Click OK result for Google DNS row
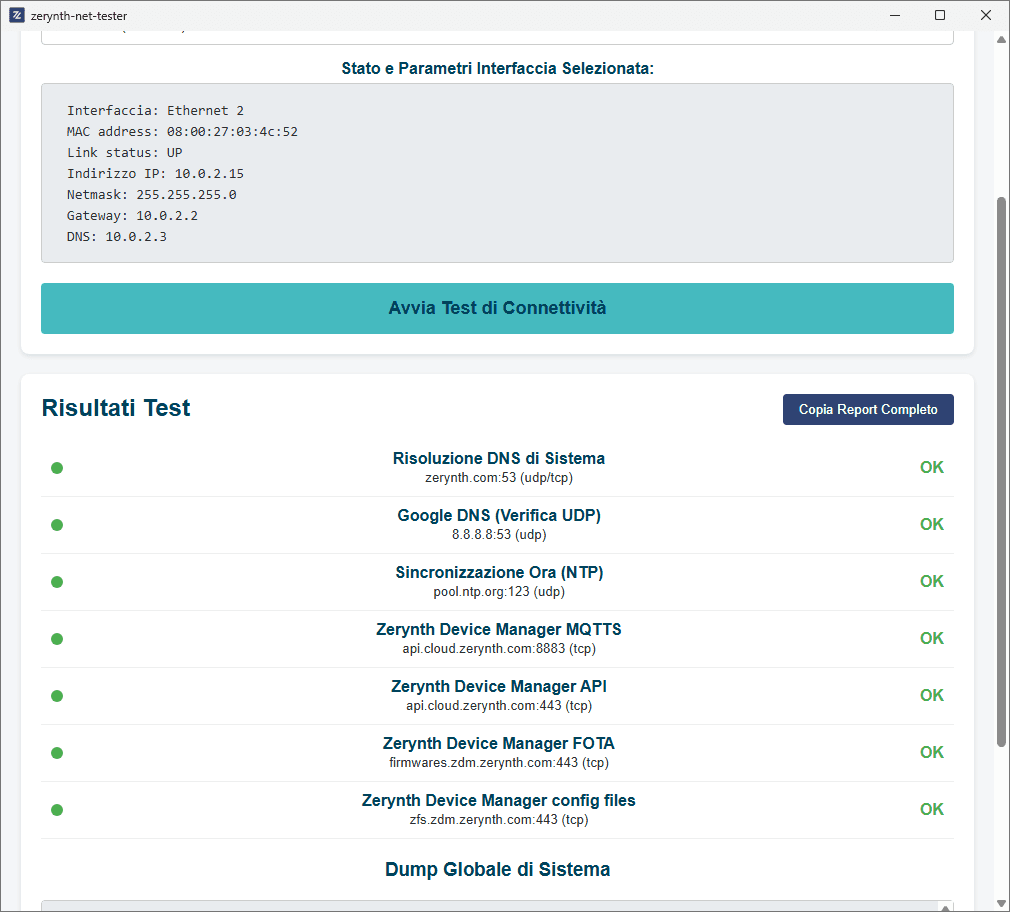The image size is (1010, 912). [x=931, y=524]
